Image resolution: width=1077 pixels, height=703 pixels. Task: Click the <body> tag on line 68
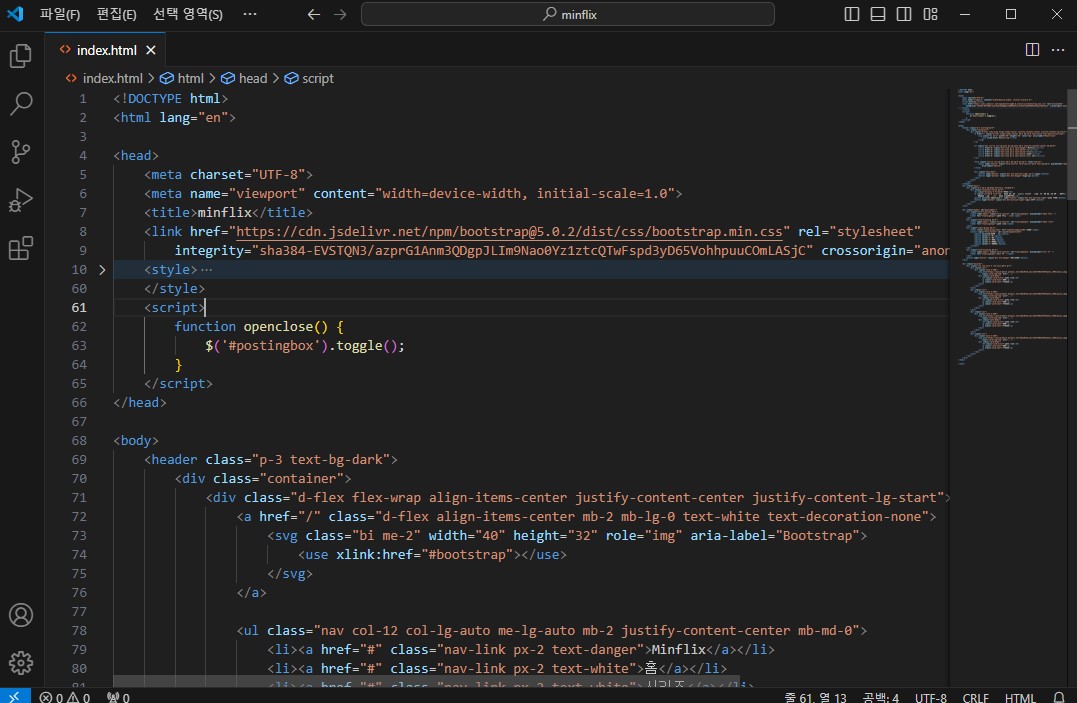(x=136, y=440)
